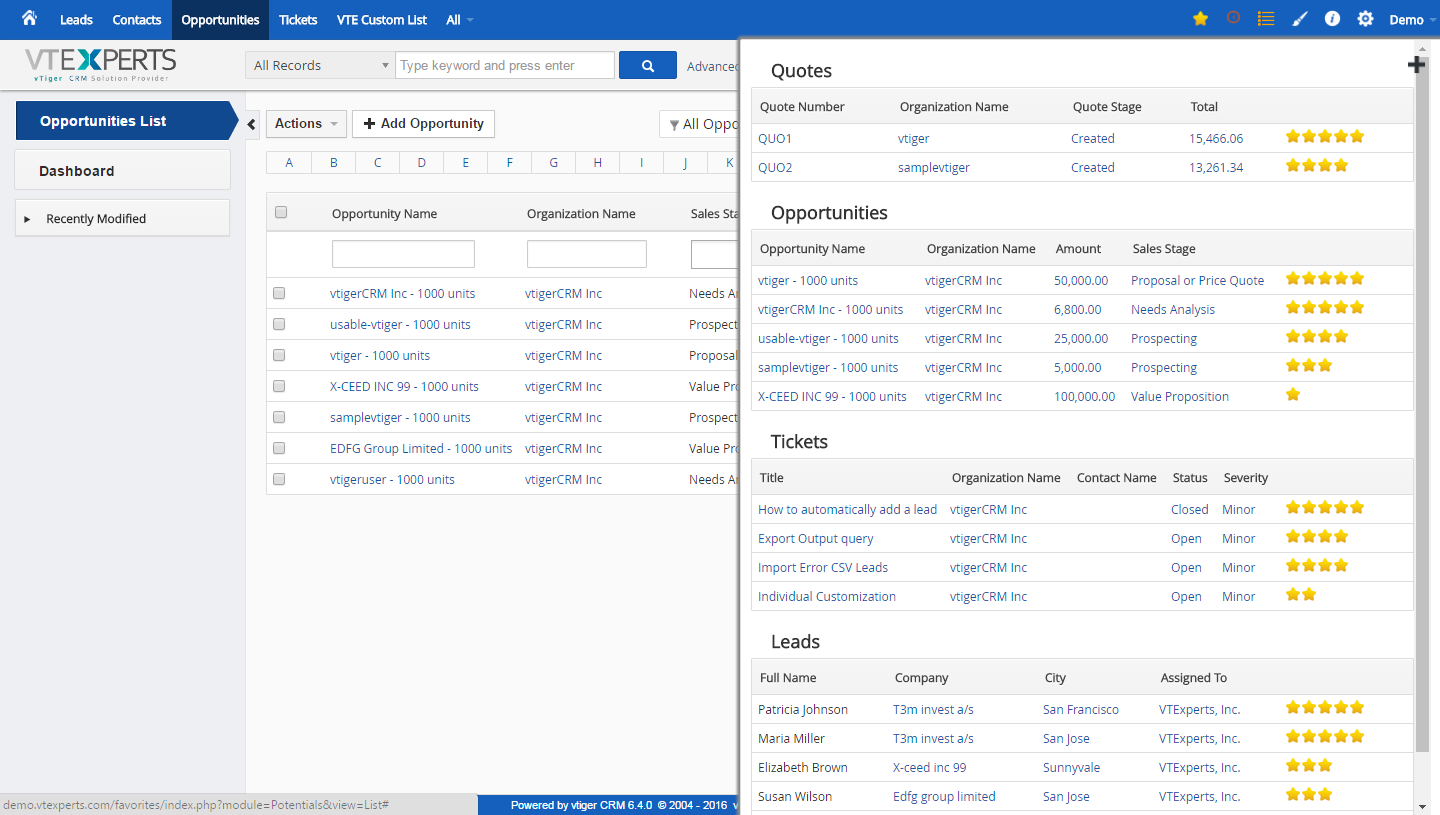Open the How to automatically add a lead ticket
The width and height of the screenshot is (1440, 815).
pos(847,509)
